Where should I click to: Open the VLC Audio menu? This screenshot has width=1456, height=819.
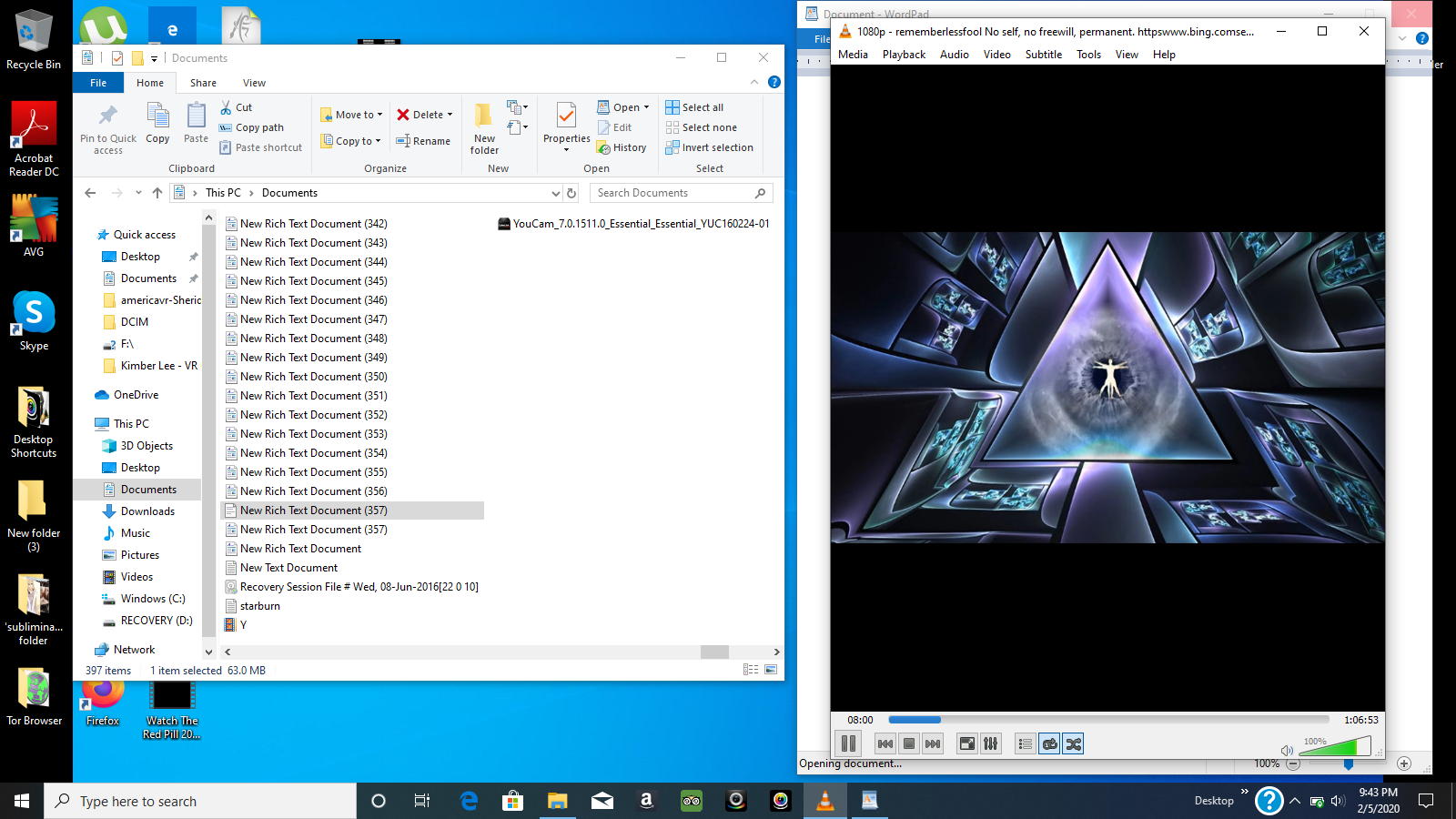click(x=954, y=55)
